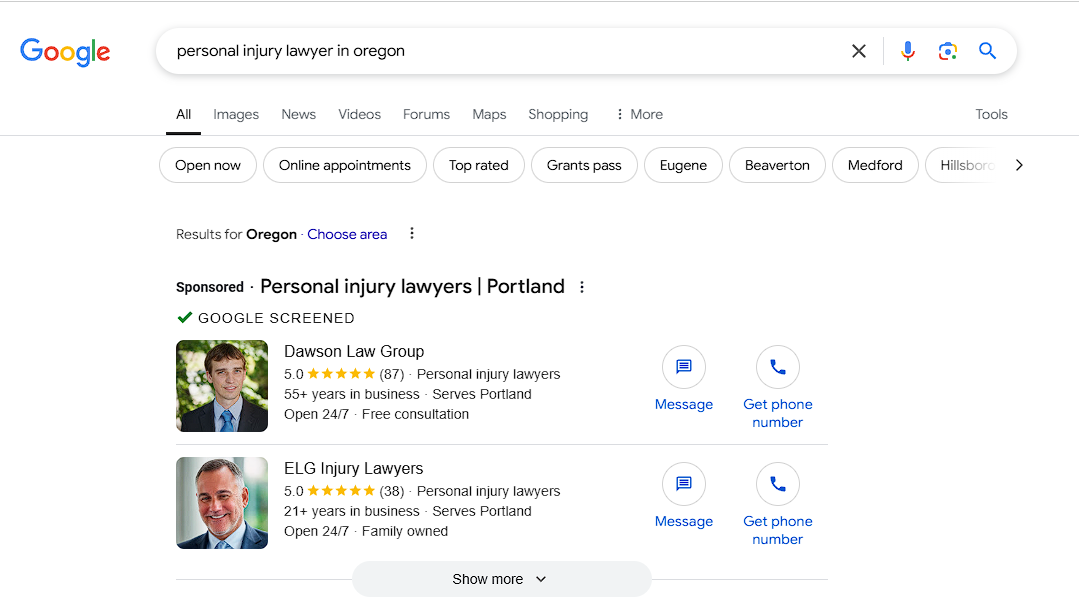Toggle the Online appointments filter
The height and width of the screenshot is (616, 1079).
tap(344, 165)
